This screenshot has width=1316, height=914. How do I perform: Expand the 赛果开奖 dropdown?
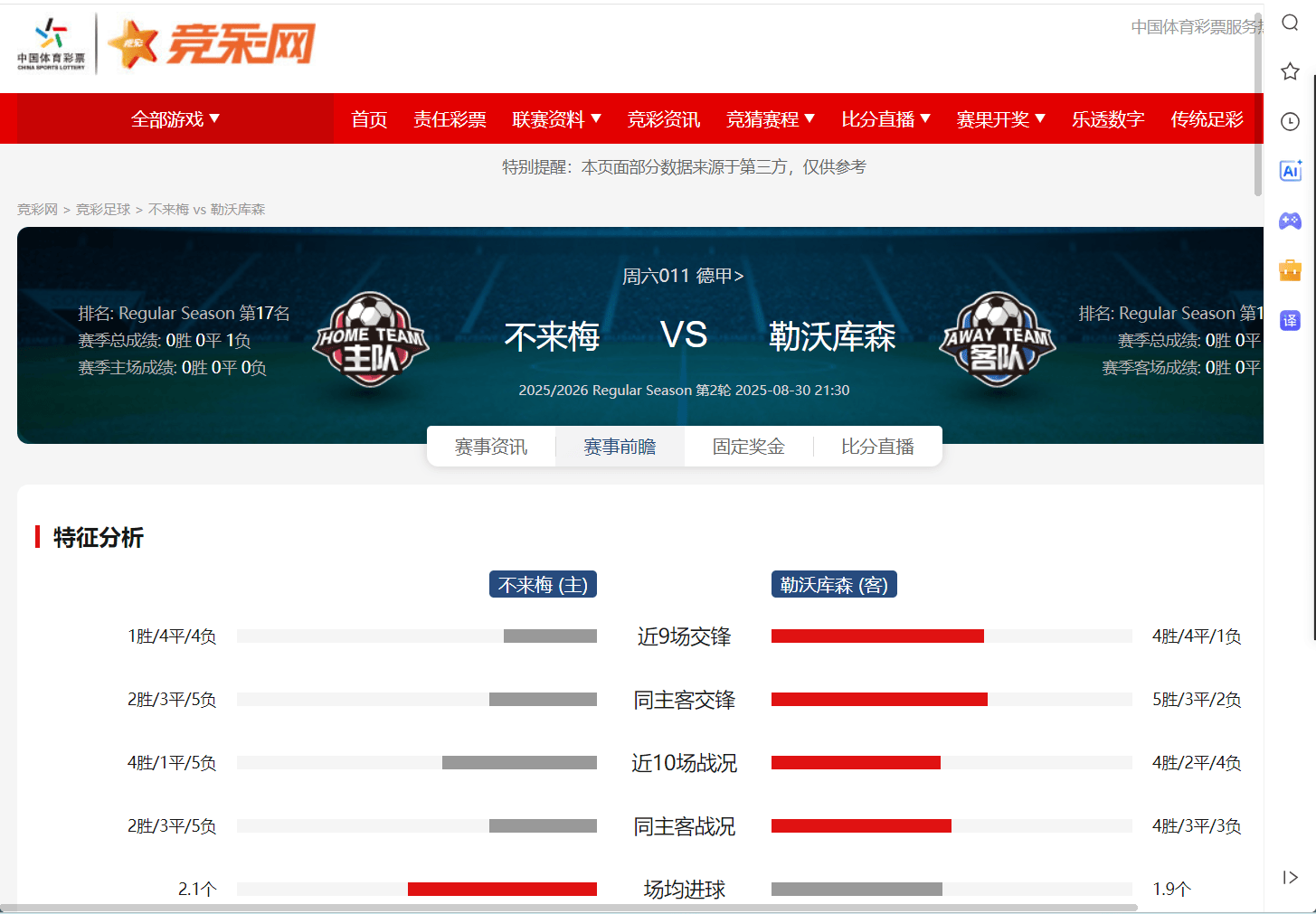1001,119
